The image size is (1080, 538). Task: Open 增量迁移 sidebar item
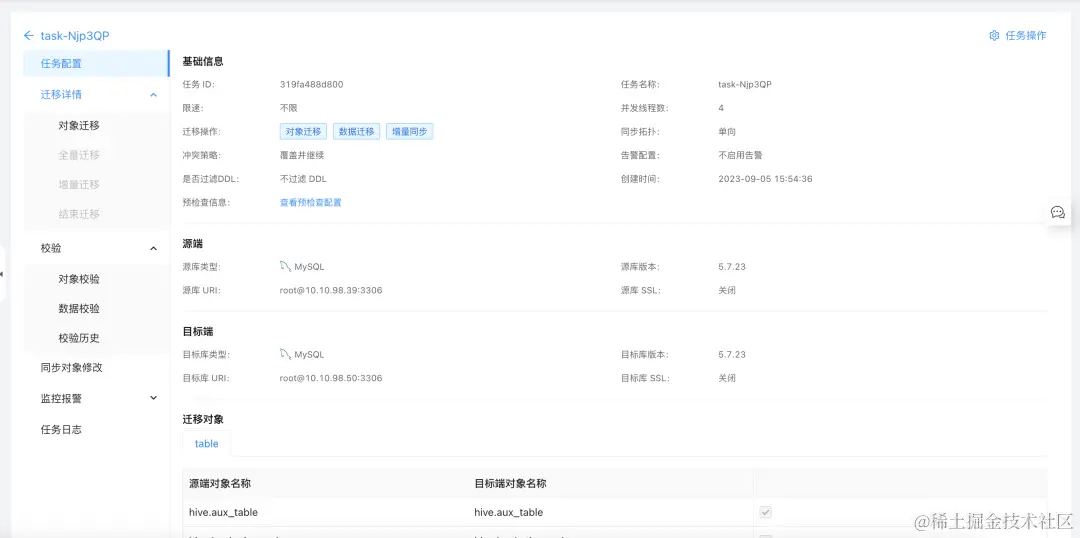(x=79, y=185)
